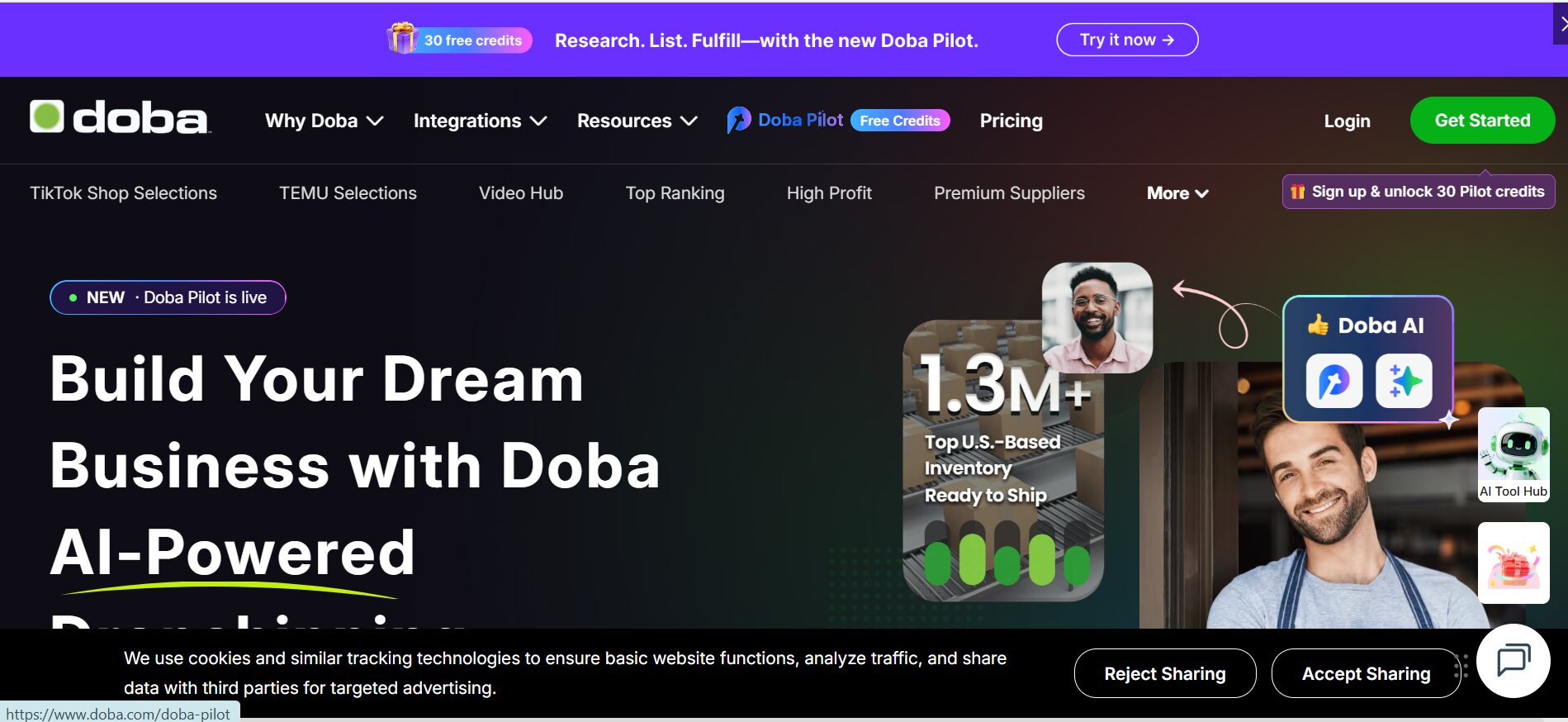Click the Free Credits badge
The height and width of the screenshot is (722, 1568).
(x=900, y=121)
